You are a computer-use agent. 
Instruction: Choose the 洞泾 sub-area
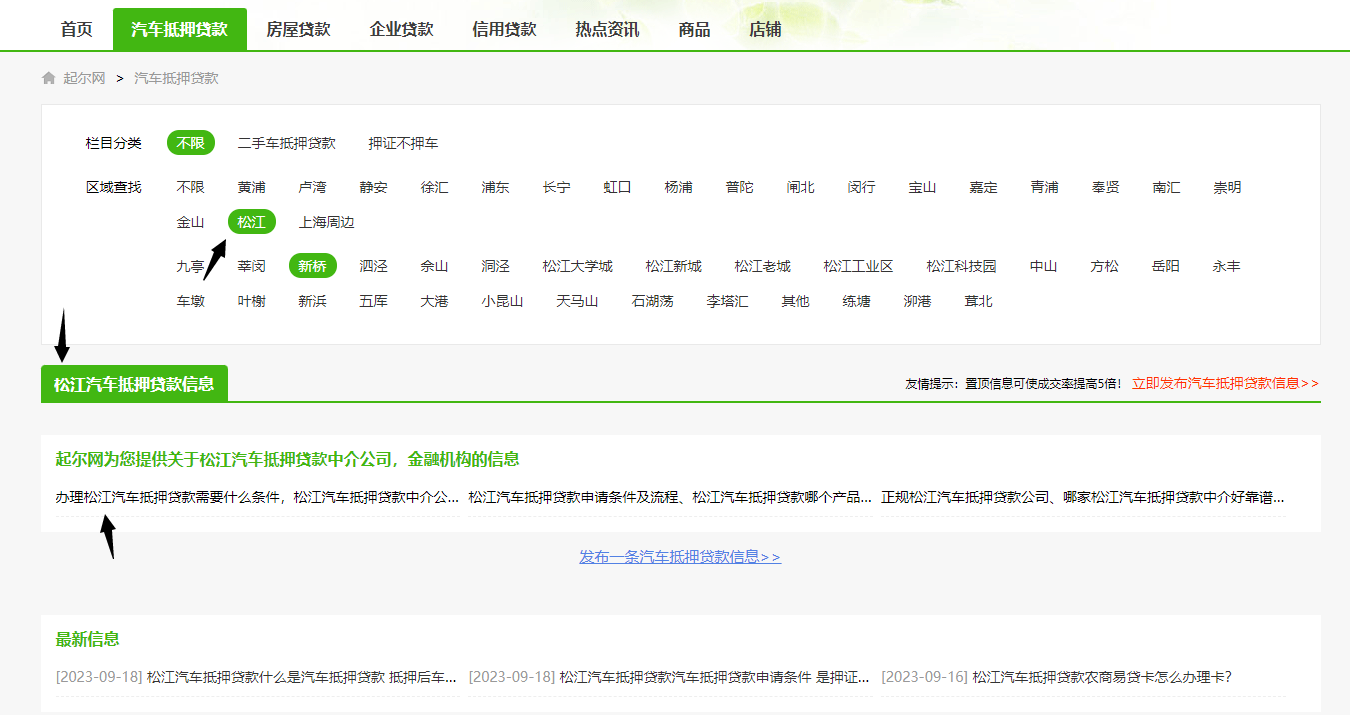tap(496, 266)
